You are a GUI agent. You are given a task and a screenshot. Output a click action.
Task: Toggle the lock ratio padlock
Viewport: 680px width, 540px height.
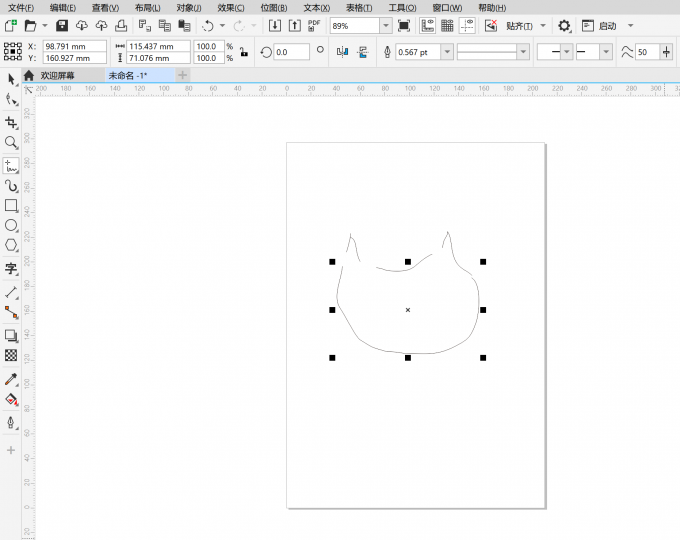click(x=244, y=52)
